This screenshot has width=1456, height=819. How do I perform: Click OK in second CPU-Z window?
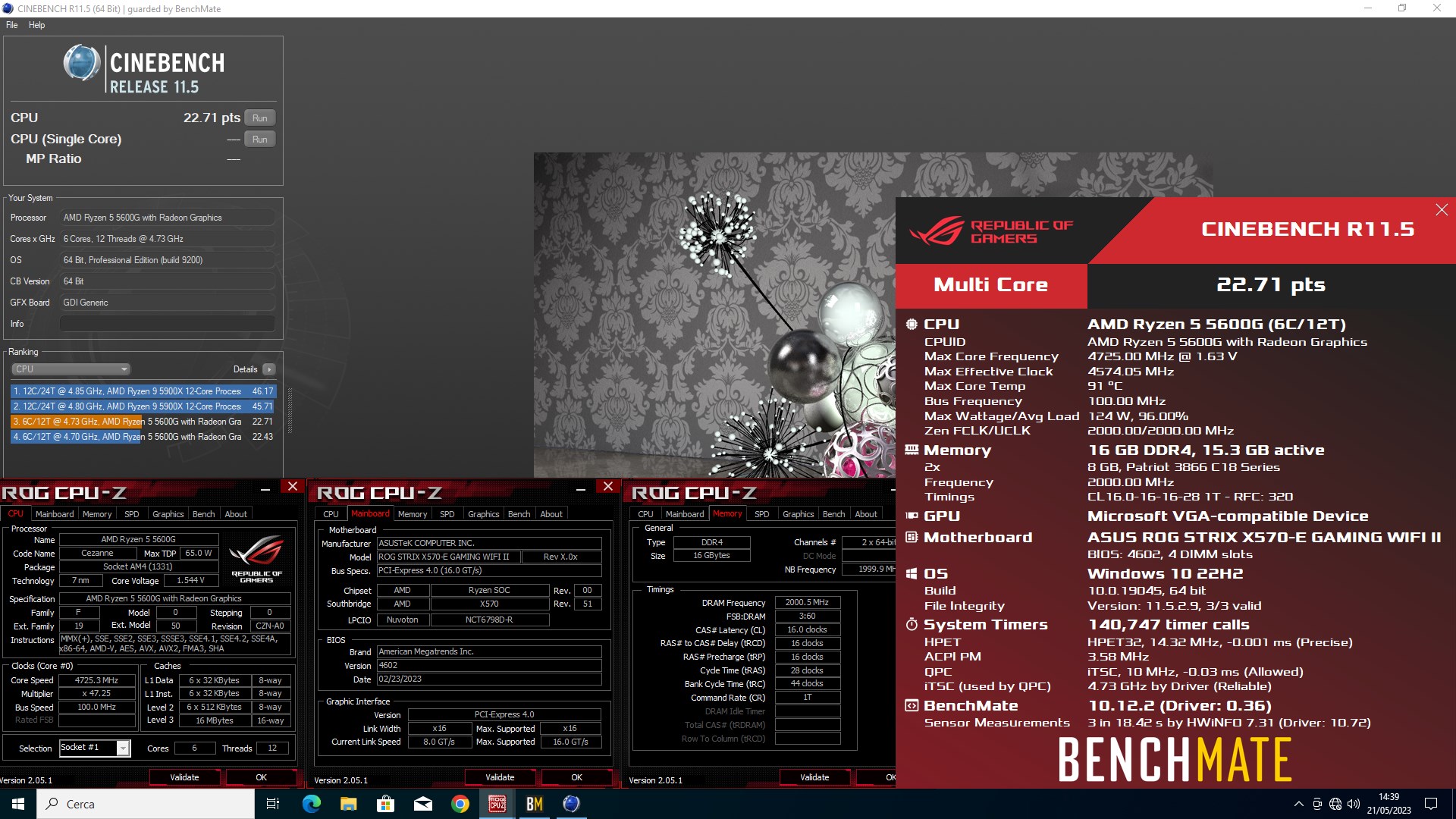576,777
